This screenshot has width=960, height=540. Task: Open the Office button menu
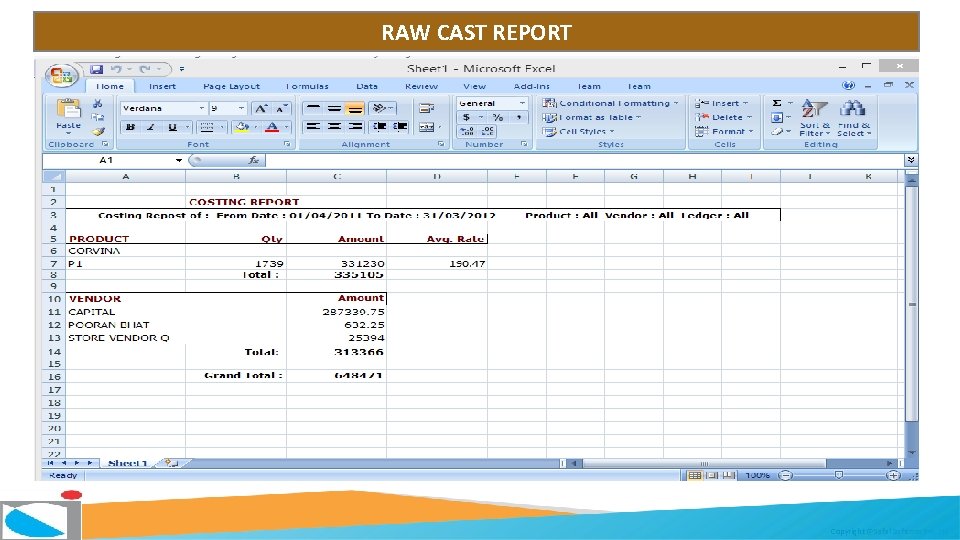pos(61,76)
